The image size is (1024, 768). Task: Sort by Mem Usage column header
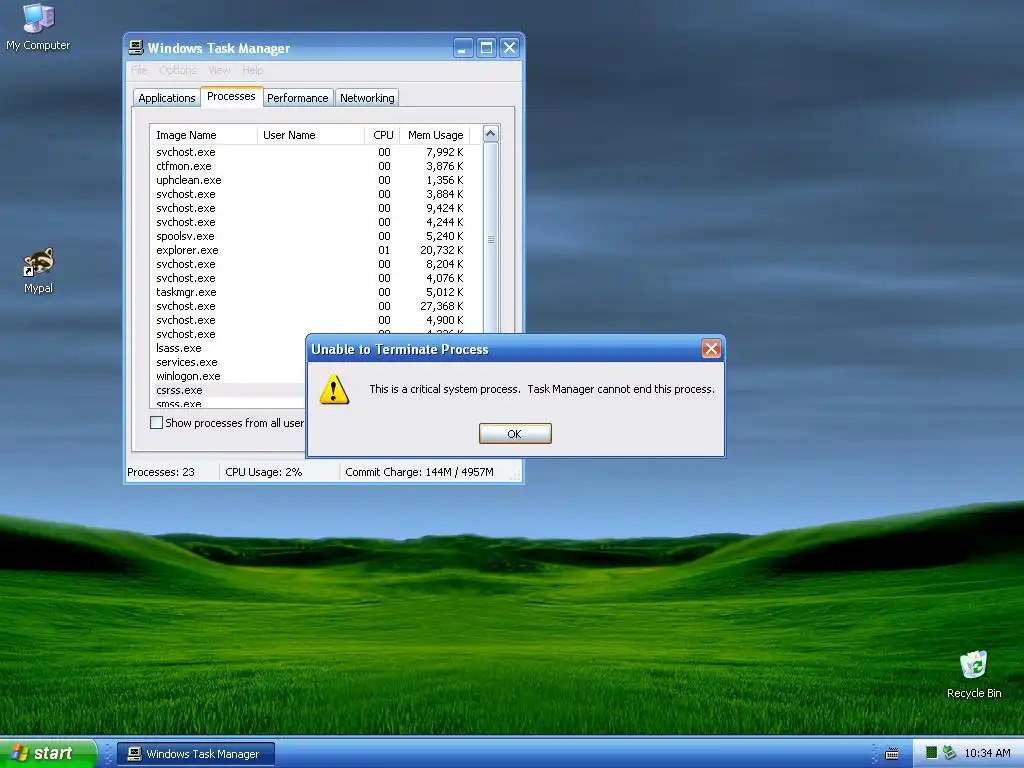pos(435,135)
